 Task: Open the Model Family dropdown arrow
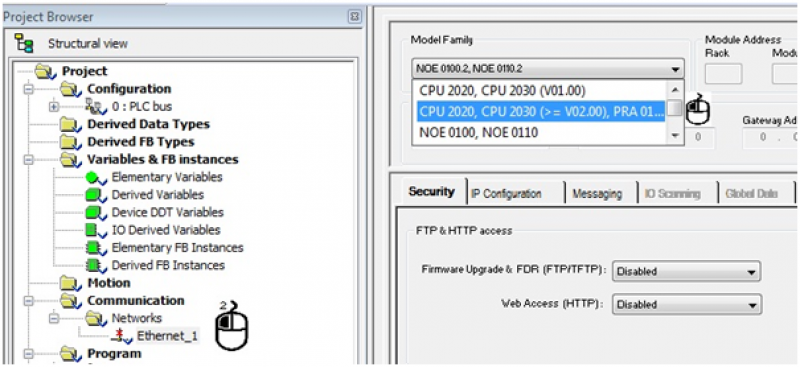coord(676,69)
